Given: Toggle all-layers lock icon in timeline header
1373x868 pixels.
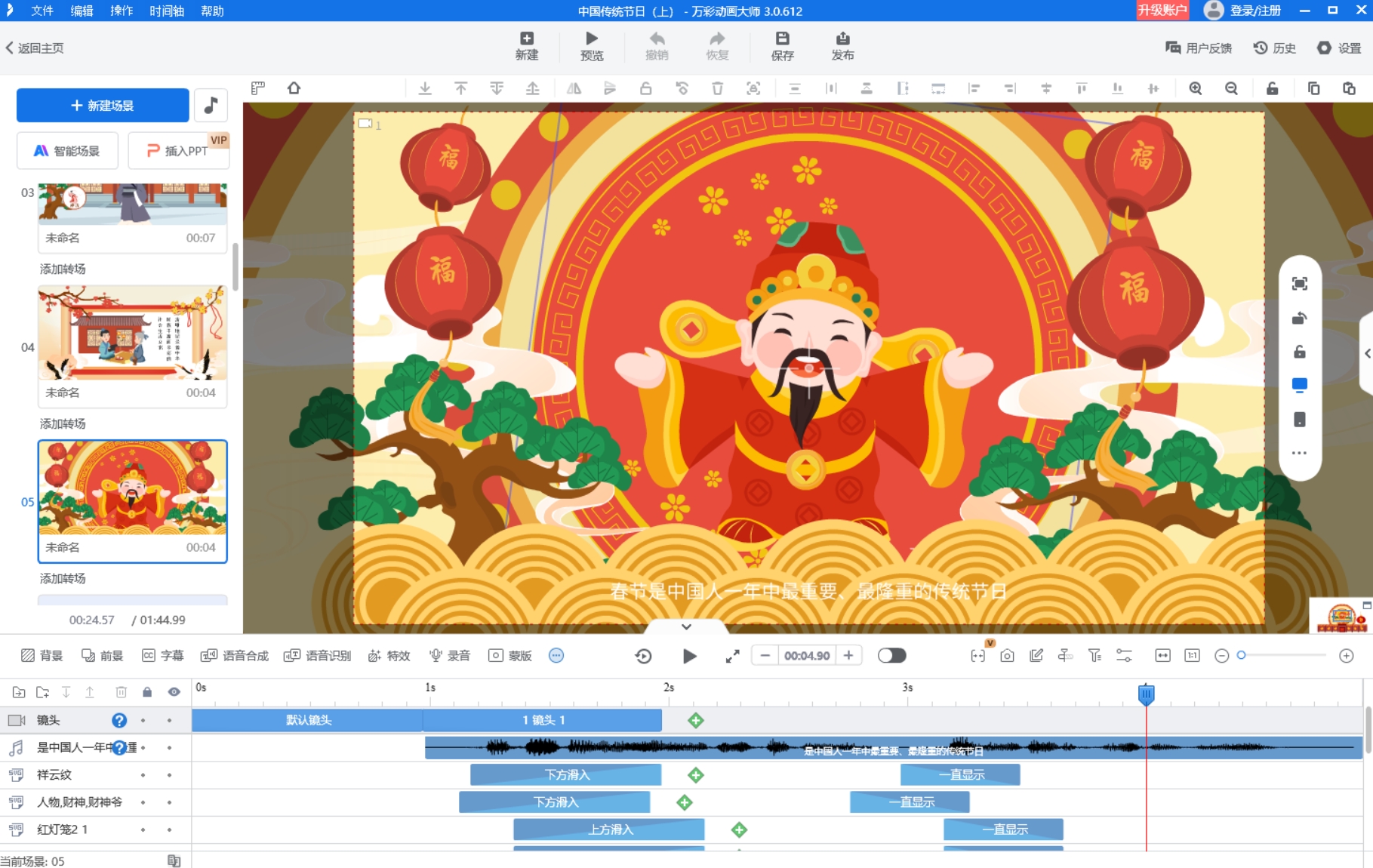Looking at the screenshot, I should [147, 692].
